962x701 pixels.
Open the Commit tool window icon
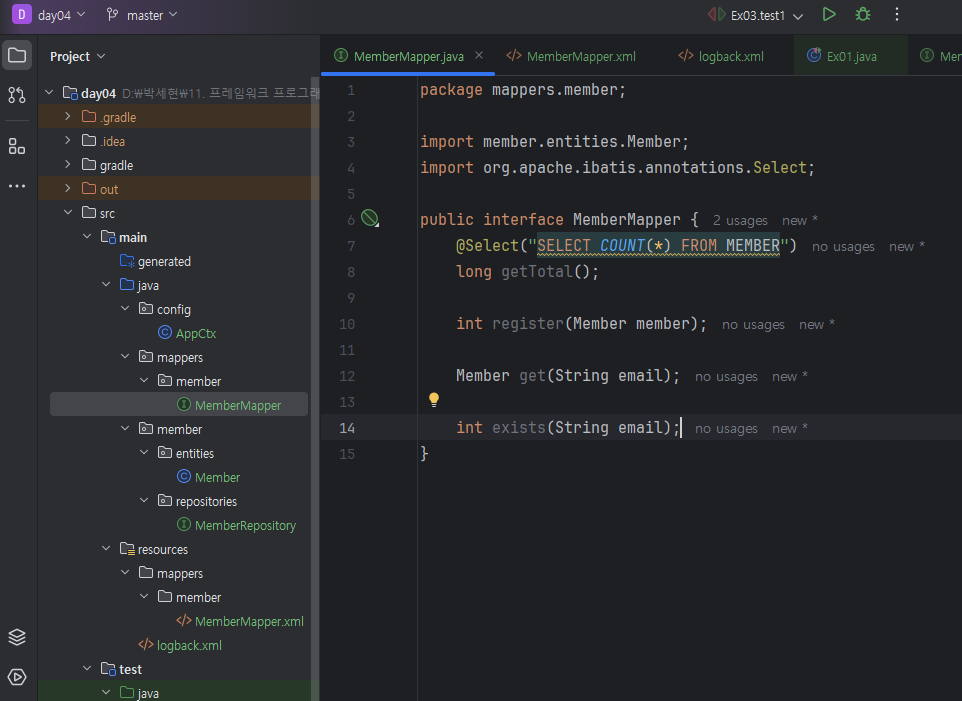pos(17,95)
